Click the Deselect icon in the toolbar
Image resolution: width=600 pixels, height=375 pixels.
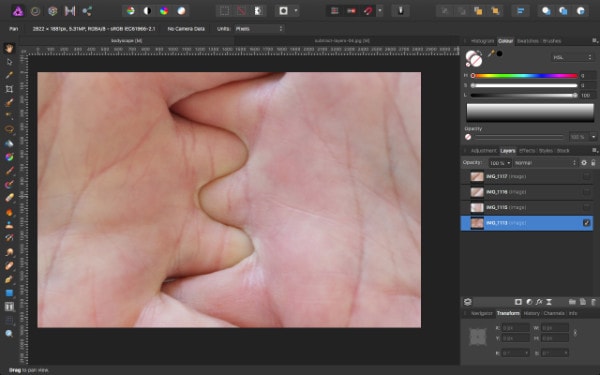tap(241, 11)
